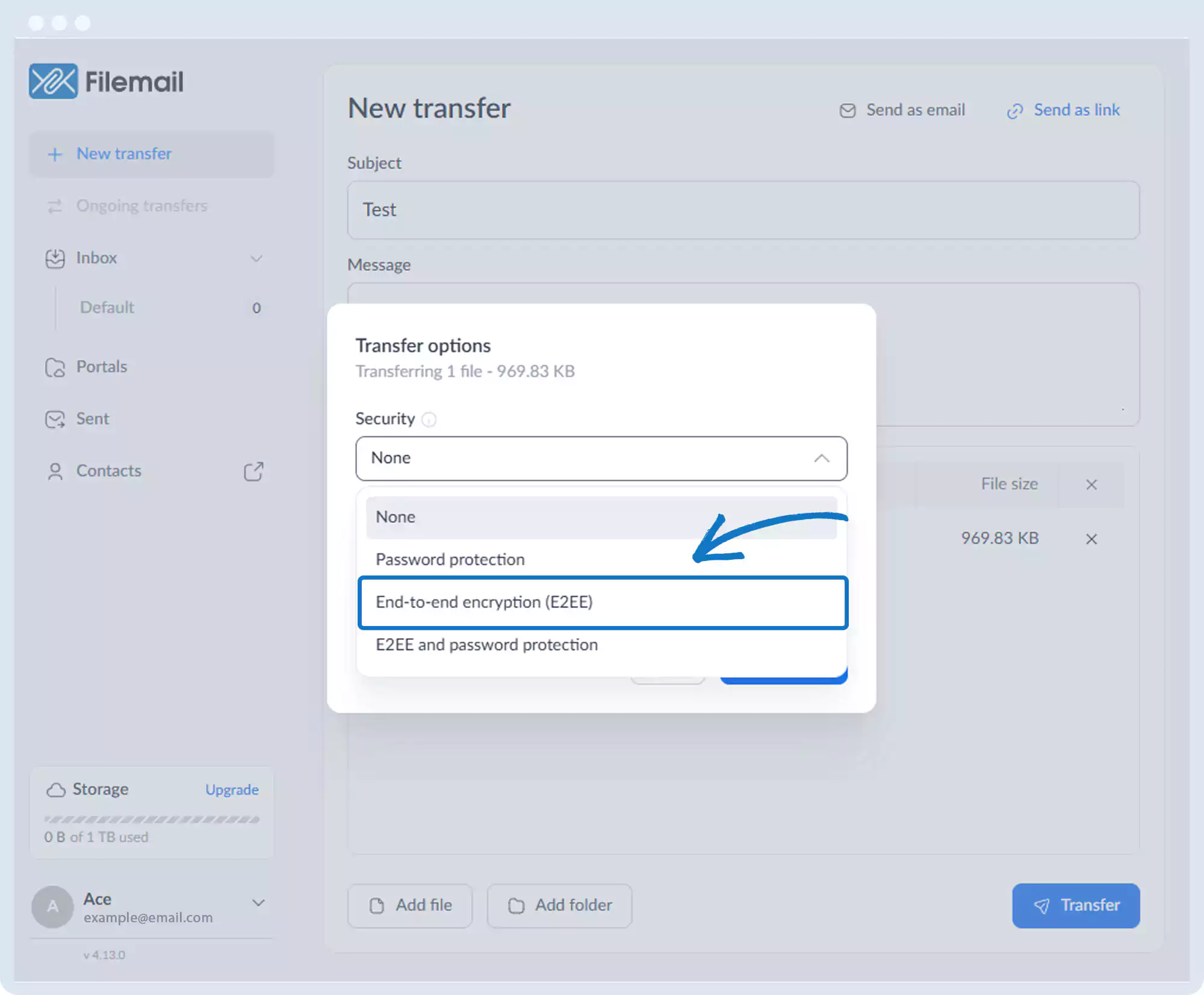Click the Sent sidebar icon
This screenshot has width=1204, height=995.
tap(55, 419)
